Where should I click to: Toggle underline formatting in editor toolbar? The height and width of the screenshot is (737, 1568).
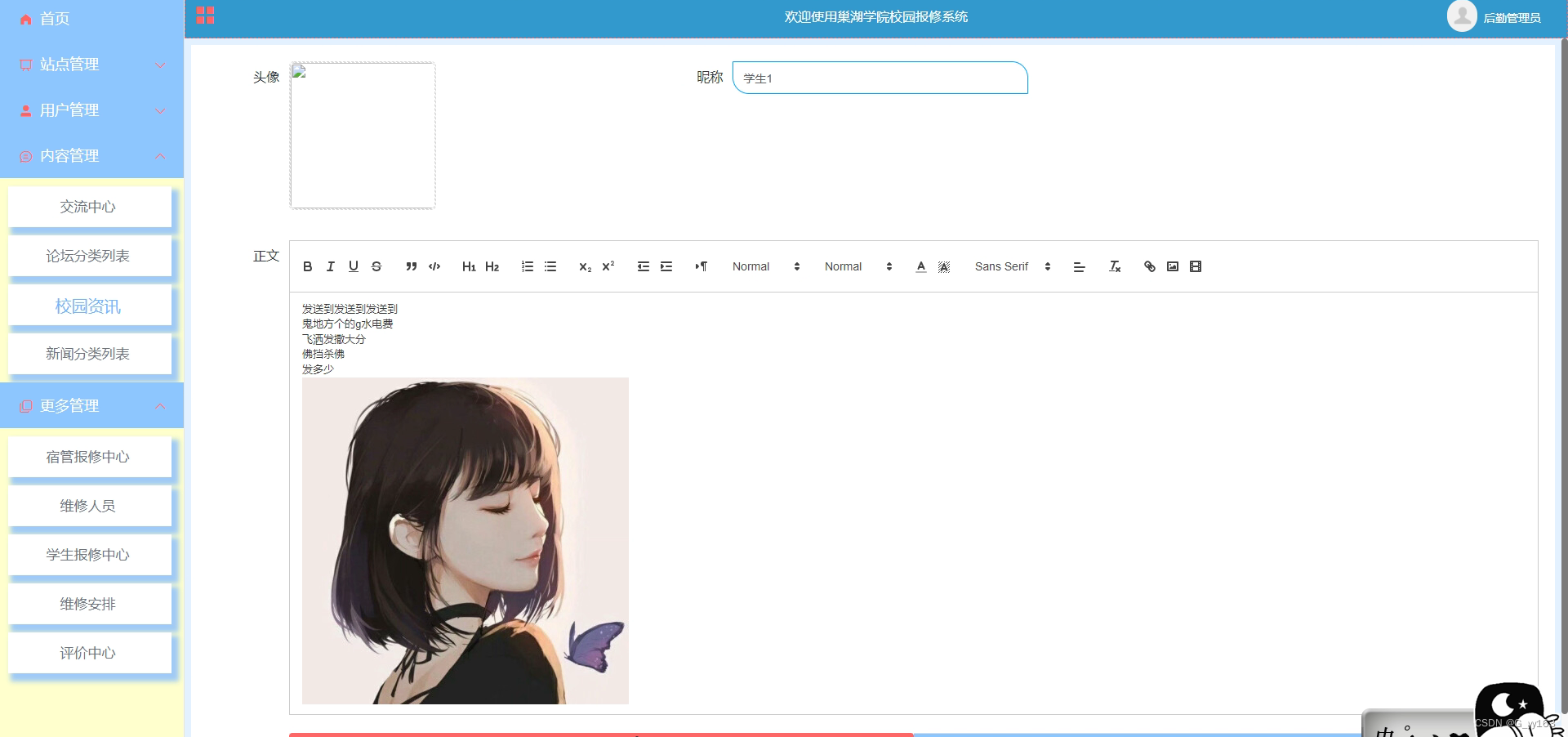coord(353,266)
